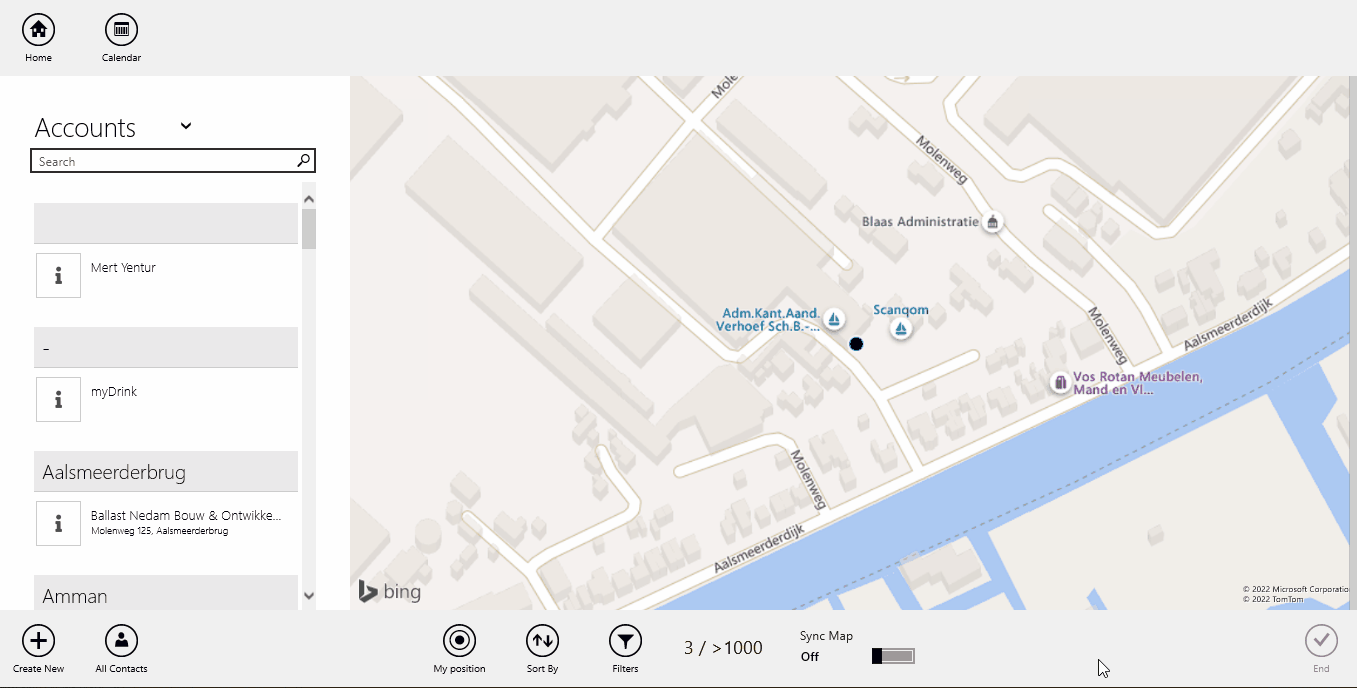
Task: Click the search magnifier icon
Action: [x=304, y=161]
